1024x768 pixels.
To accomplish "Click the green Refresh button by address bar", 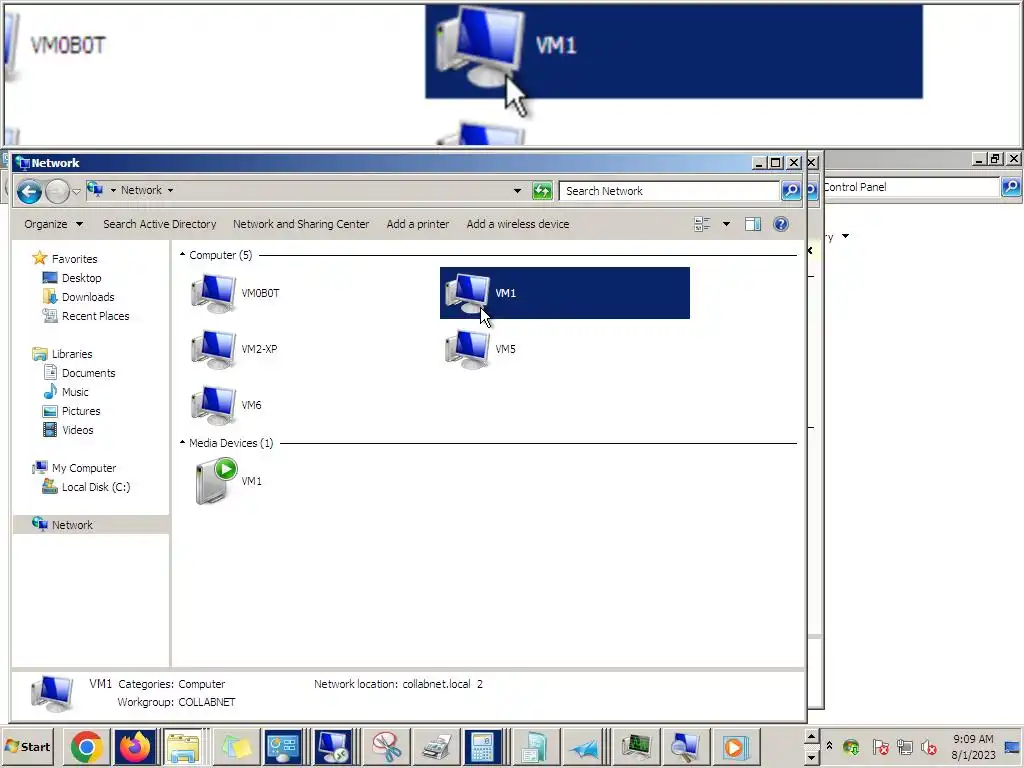I will click(x=542, y=191).
